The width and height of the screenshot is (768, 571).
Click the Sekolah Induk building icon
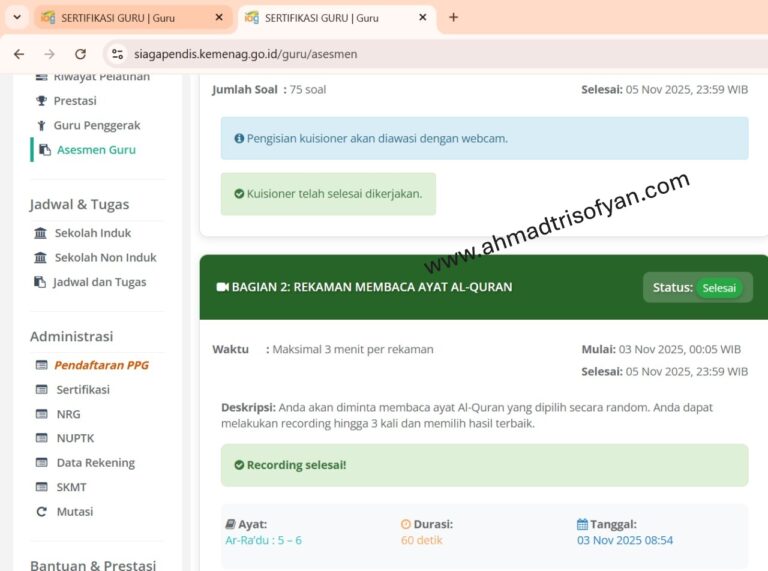coord(40,233)
